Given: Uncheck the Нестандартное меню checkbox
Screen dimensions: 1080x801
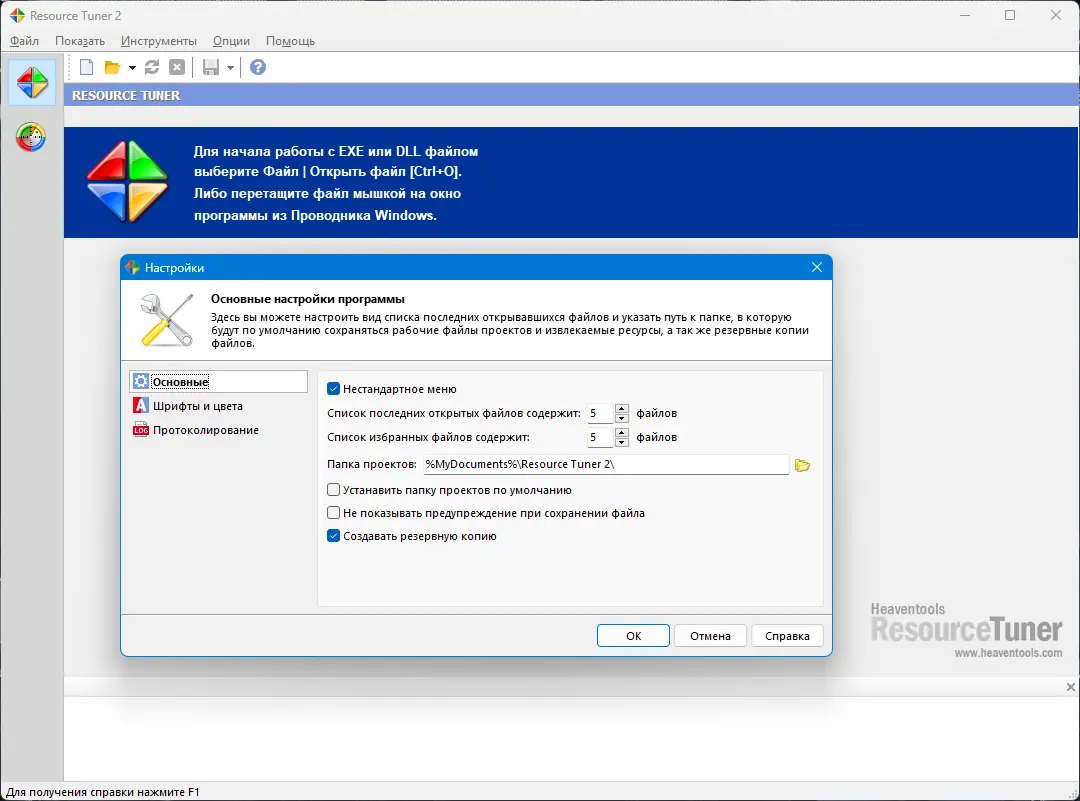Looking at the screenshot, I should click(x=333, y=389).
